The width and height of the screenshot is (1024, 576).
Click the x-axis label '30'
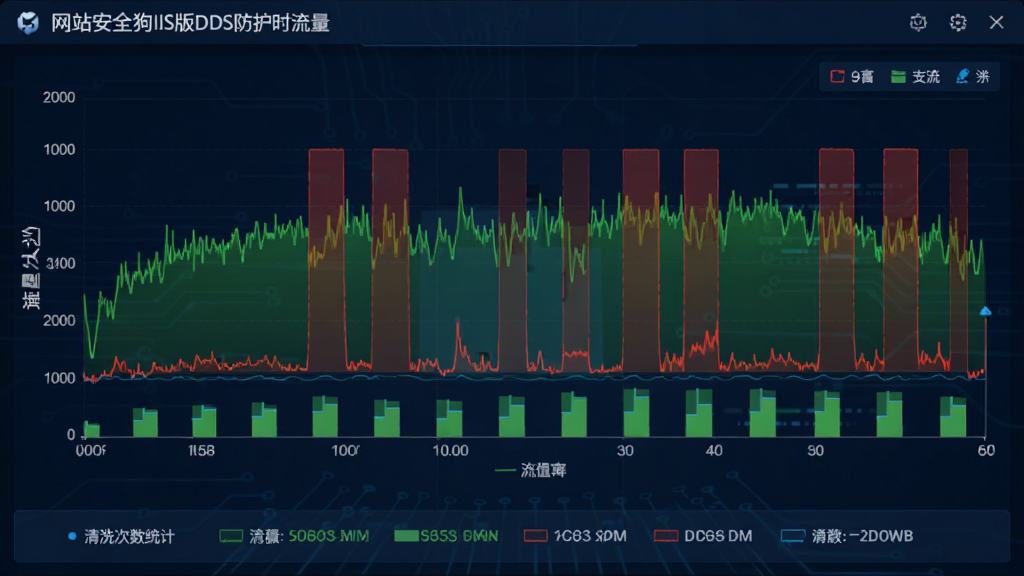pyautogui.click(x=625, y=451)
